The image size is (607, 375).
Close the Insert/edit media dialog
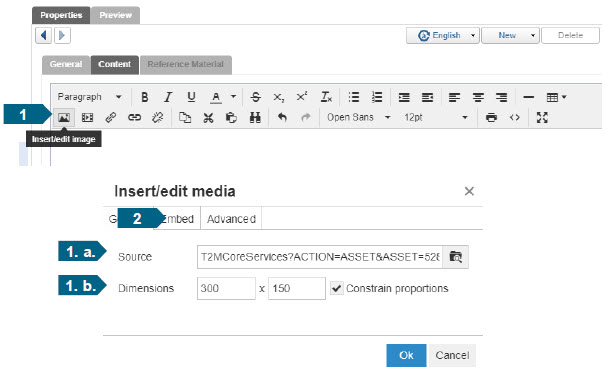(x=469, y=191)
